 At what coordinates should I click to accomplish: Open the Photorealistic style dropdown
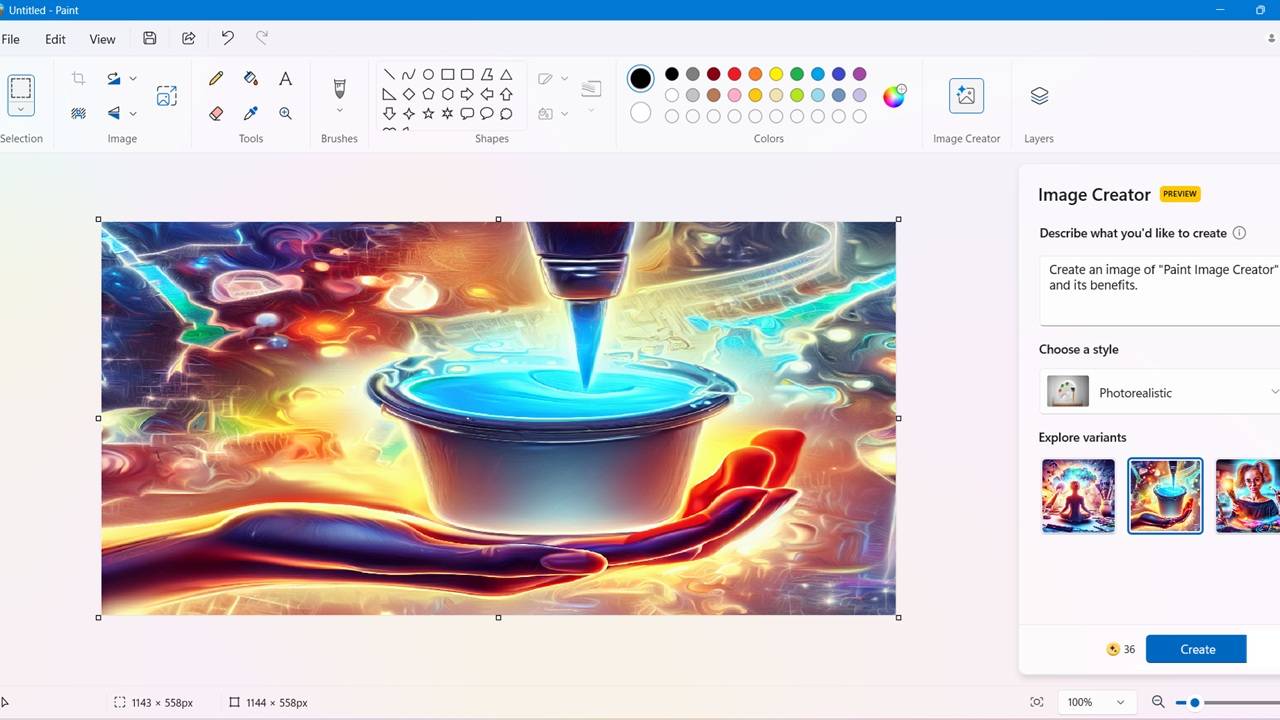(x=1160, y=392)
